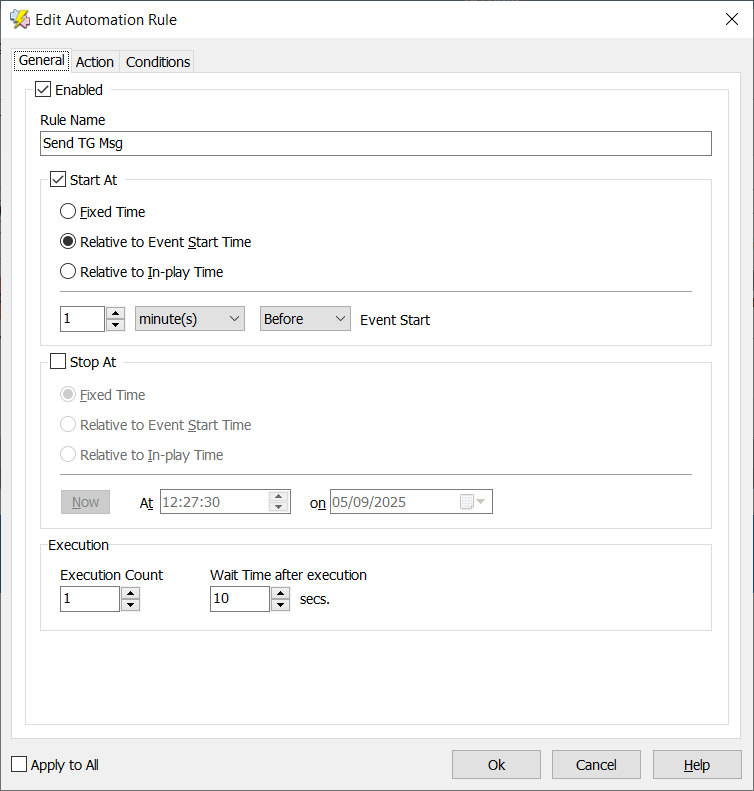Increment the Execution Count spinner
This screenshot has width=754, height=791.
click(130, 593)
